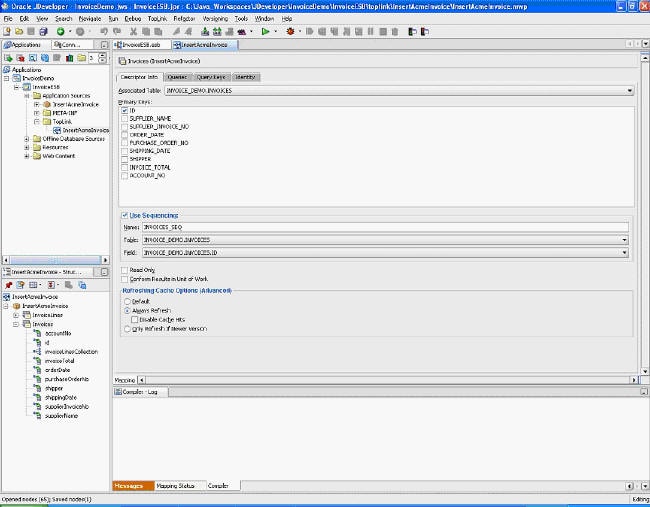Check the Disable Cache Hits checkbox

pyautogui.click(x=135, y=320)
